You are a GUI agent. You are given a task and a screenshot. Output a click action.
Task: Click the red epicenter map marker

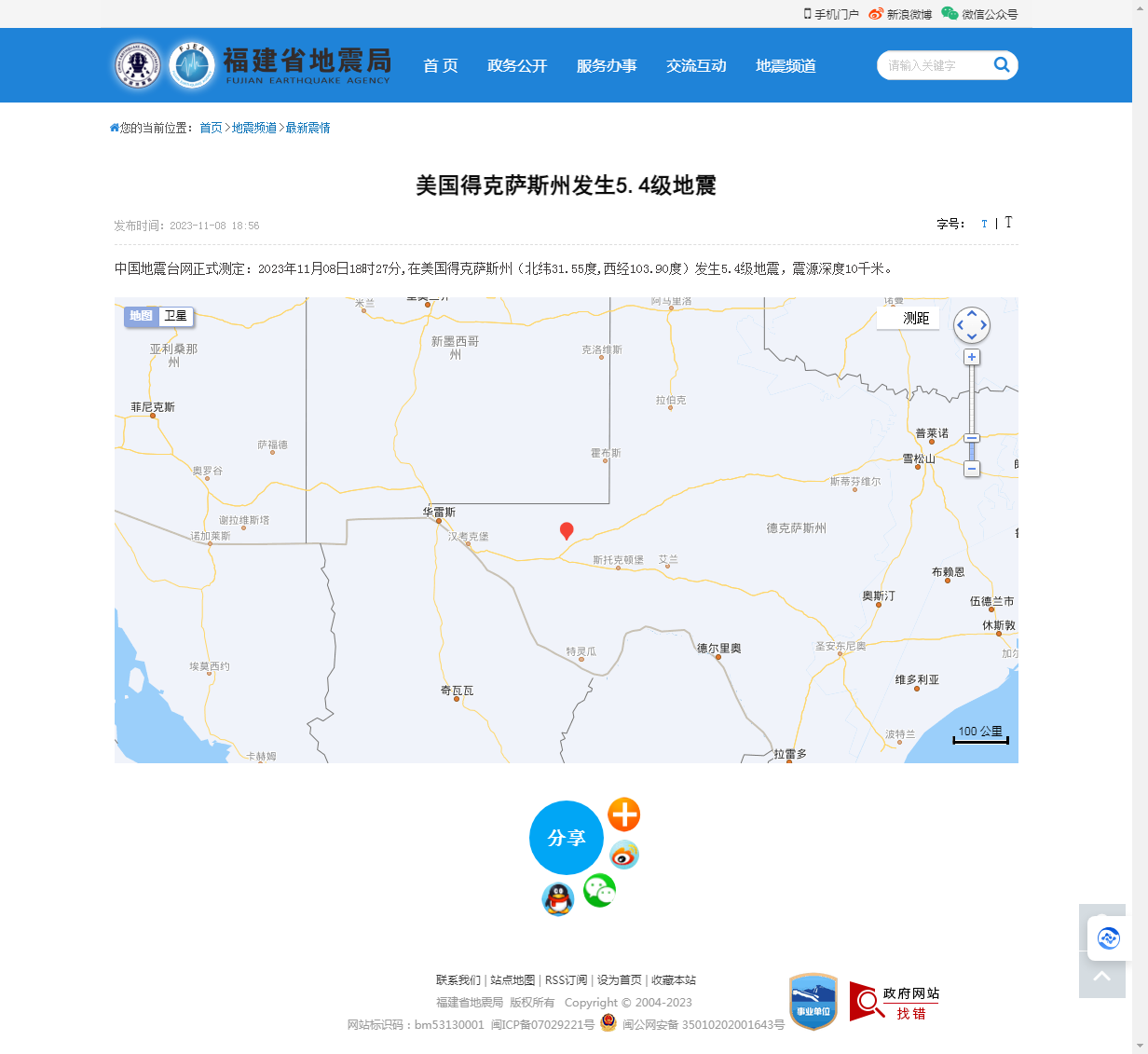pyautogui.click(x=566, y=530)
